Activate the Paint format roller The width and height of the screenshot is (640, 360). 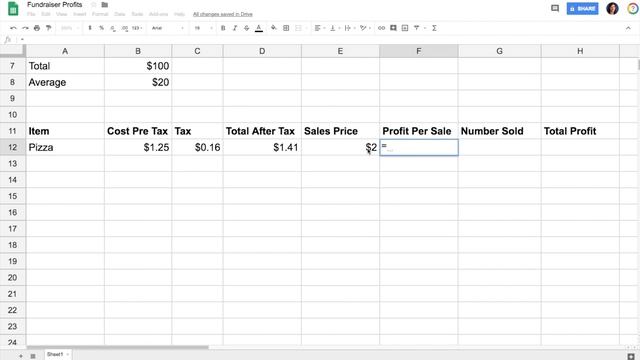49,28
